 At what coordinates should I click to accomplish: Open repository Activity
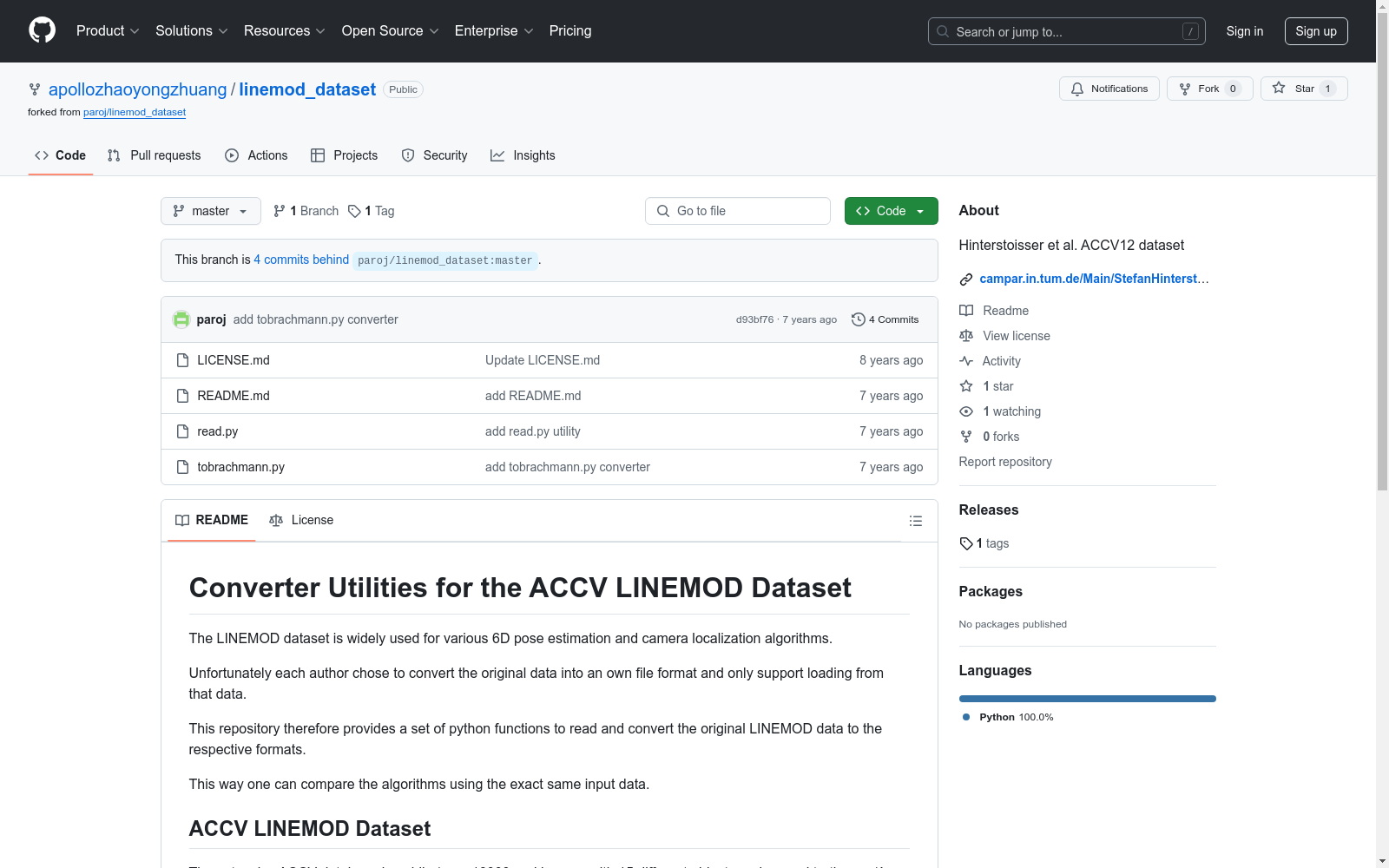click(999, 361)
